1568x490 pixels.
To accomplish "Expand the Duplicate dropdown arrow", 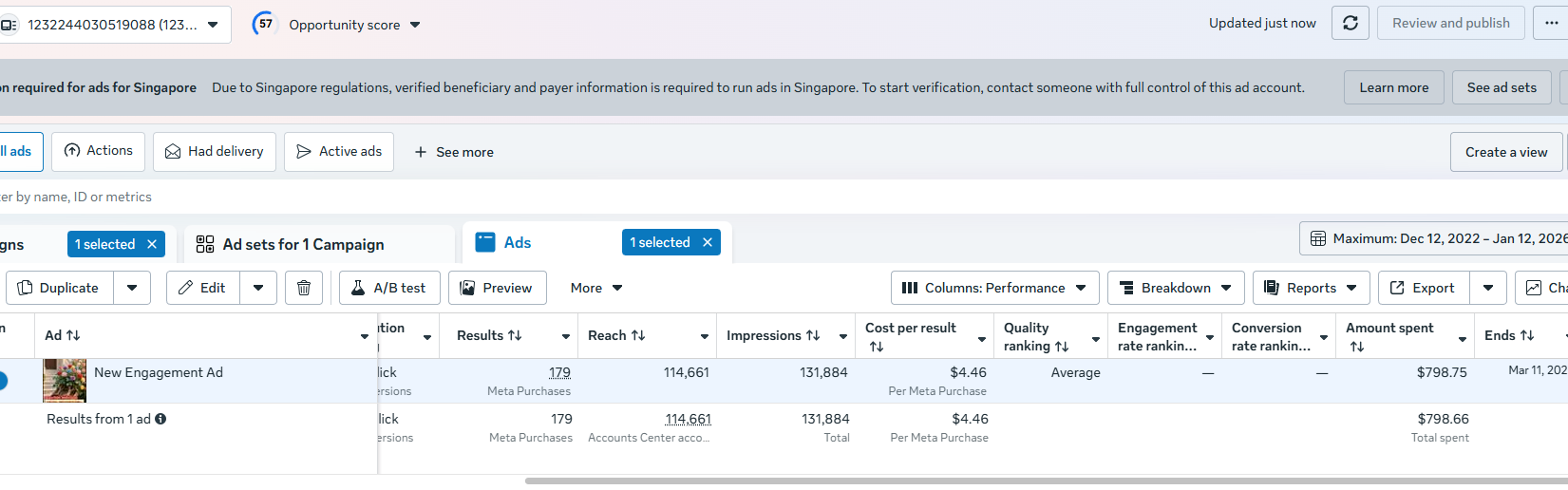I will point(132,288).
